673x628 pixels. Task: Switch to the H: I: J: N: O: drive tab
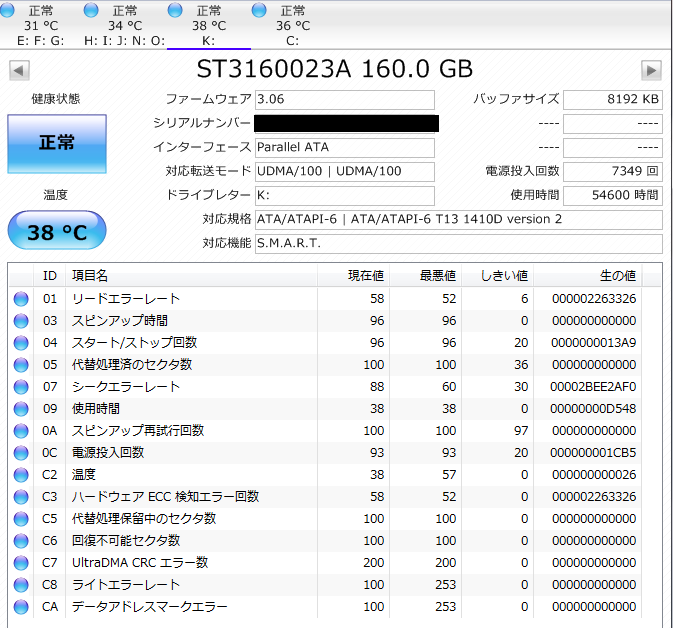(124, 26)
